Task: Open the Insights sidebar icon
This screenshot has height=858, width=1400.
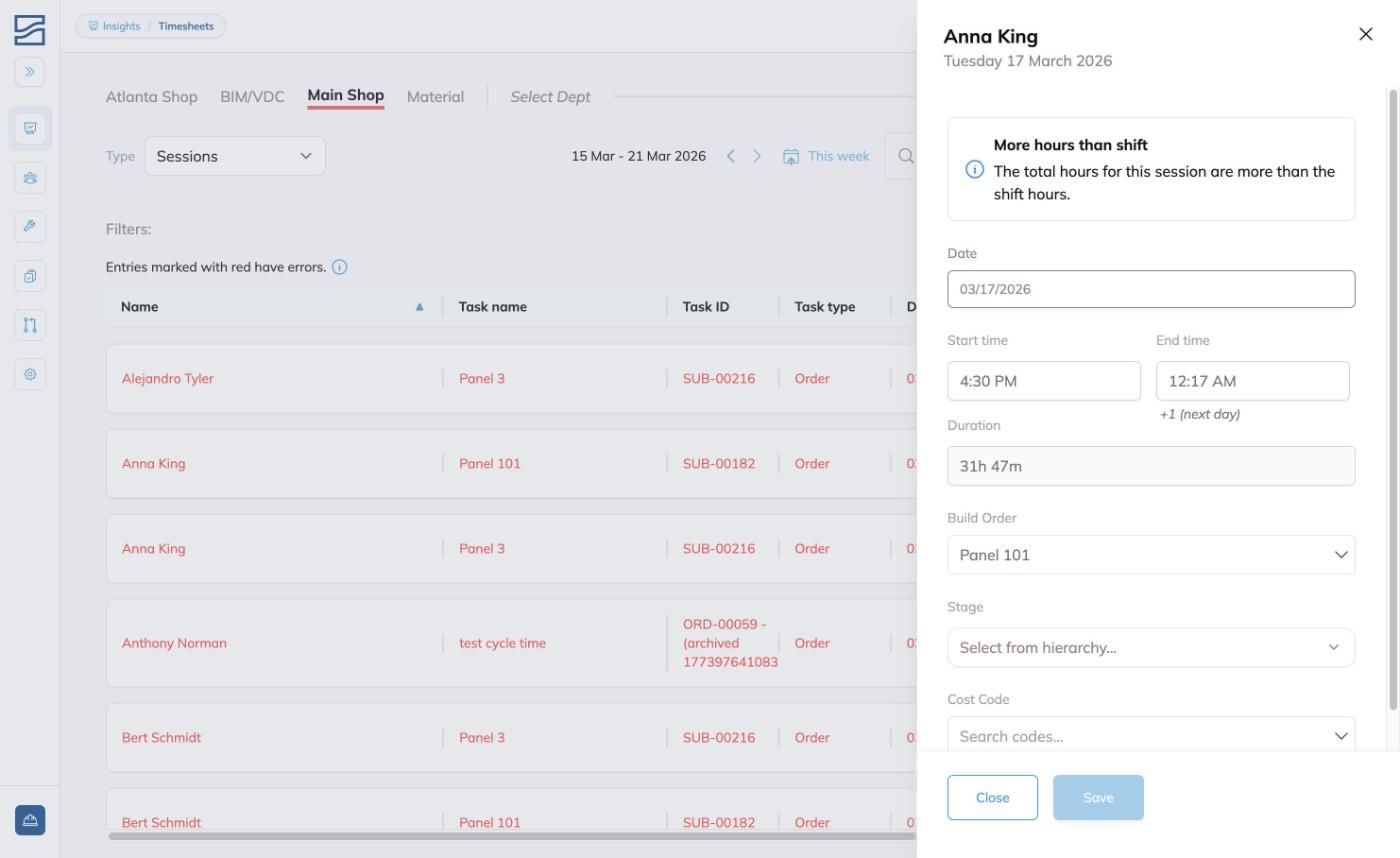Action: coord(30,128)
